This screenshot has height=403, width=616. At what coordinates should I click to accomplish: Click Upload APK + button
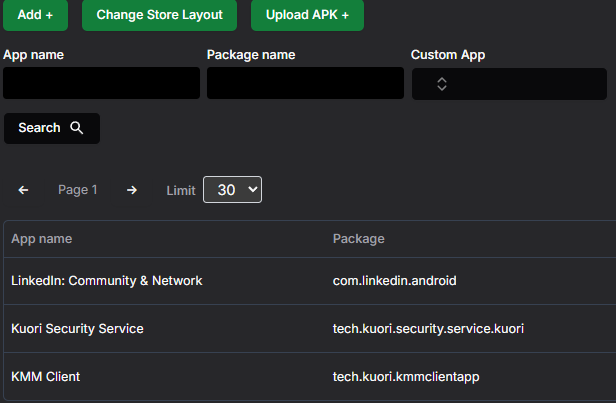307,15
